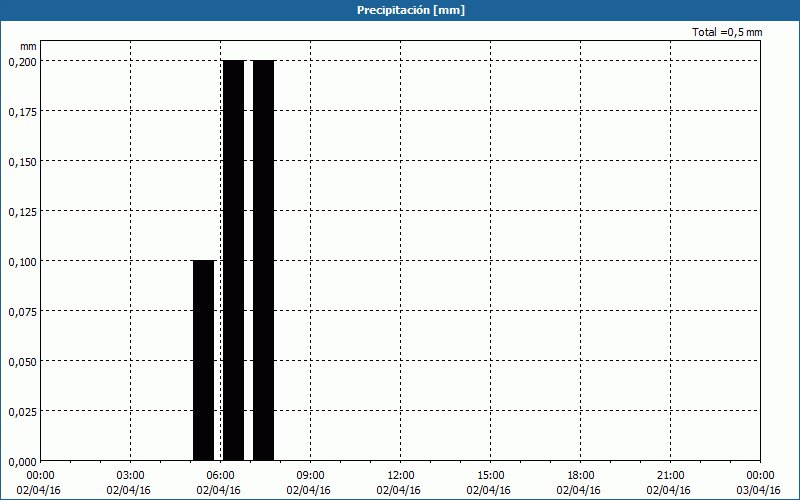Viewport: 800px width, 500px height.
Task: Click the 18:00 02/04/16 time label
Action: (579, 483)
